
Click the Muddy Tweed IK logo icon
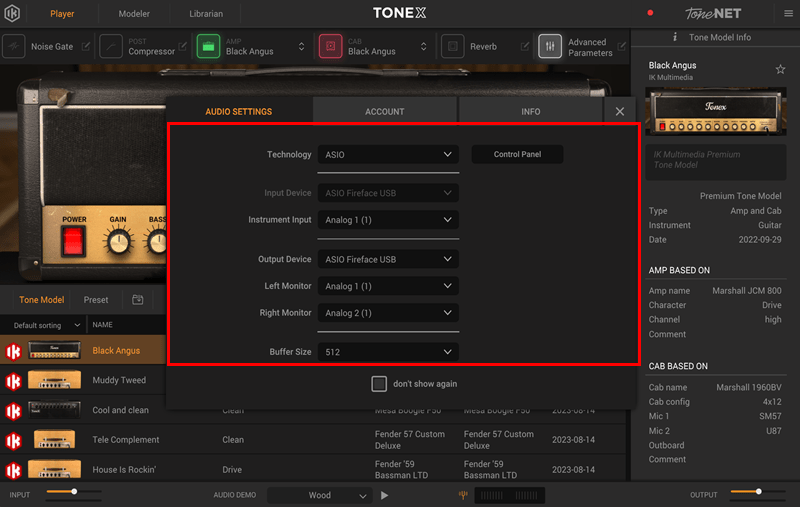point(13,381)
